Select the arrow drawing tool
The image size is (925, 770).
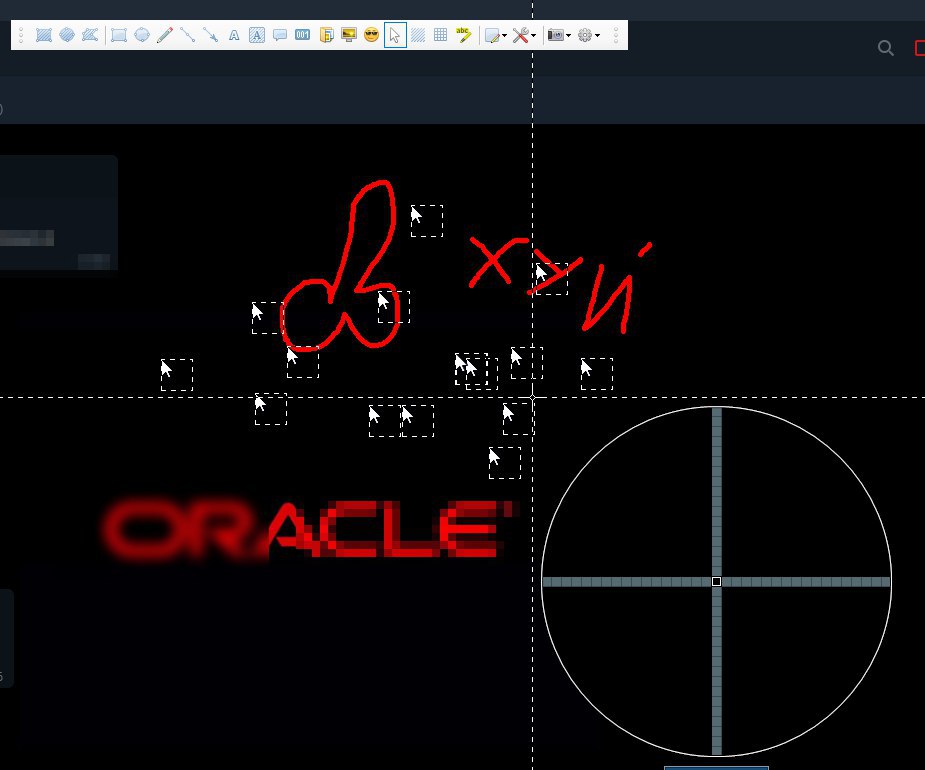point(211,35)
